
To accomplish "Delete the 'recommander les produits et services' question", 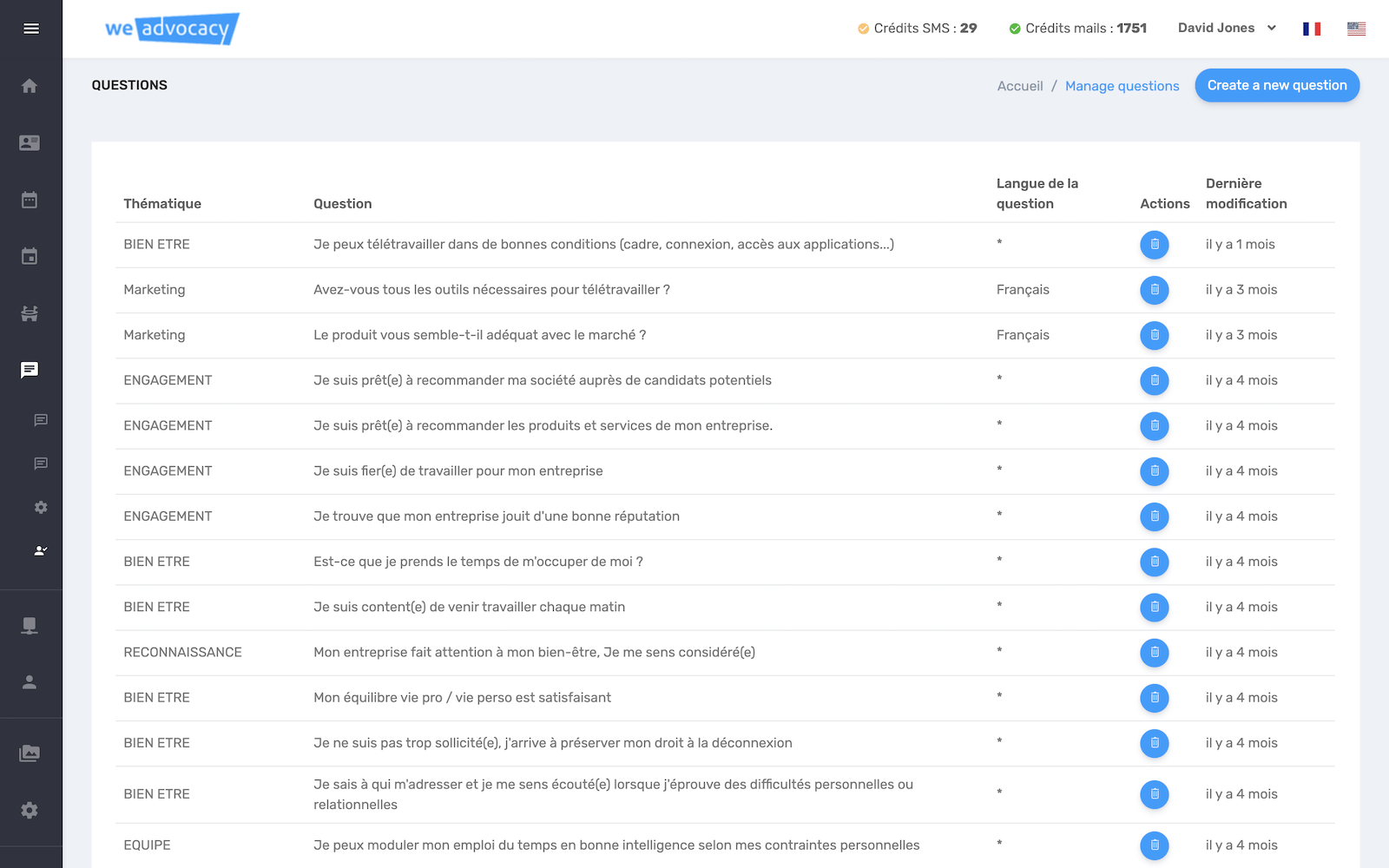I will point(1155,426).
